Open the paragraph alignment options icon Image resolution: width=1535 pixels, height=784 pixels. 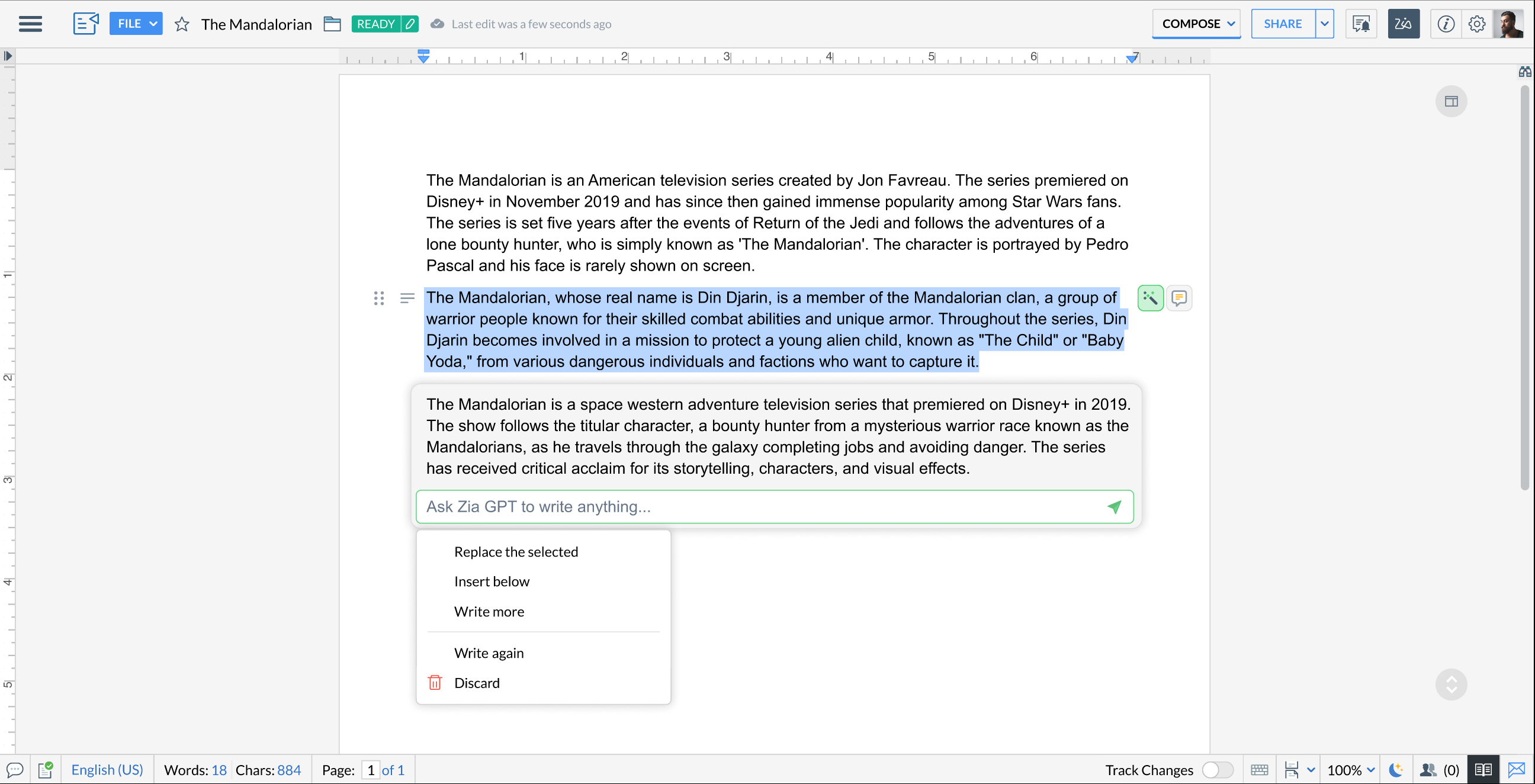pos(407,298)
